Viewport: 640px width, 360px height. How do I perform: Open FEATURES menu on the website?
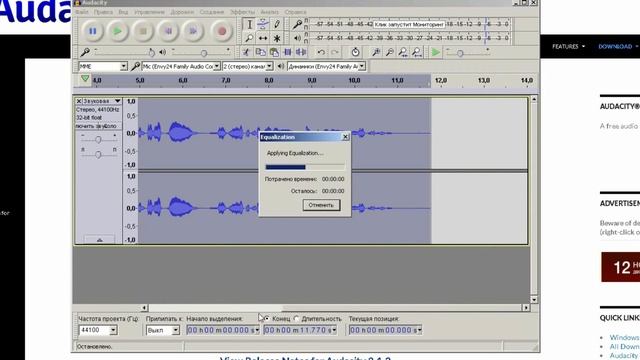[x=568, y=47]
